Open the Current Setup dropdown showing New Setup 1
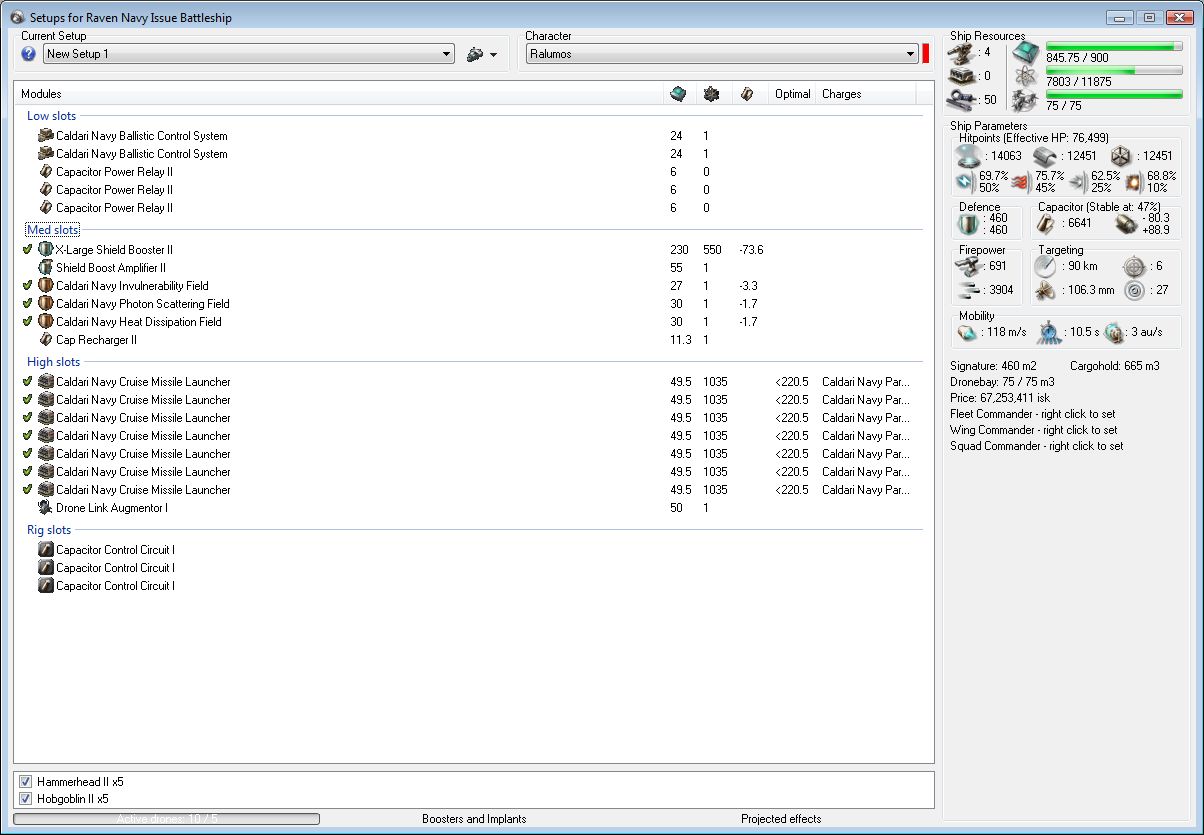The image size is (1204, 835). coord(248,54)
